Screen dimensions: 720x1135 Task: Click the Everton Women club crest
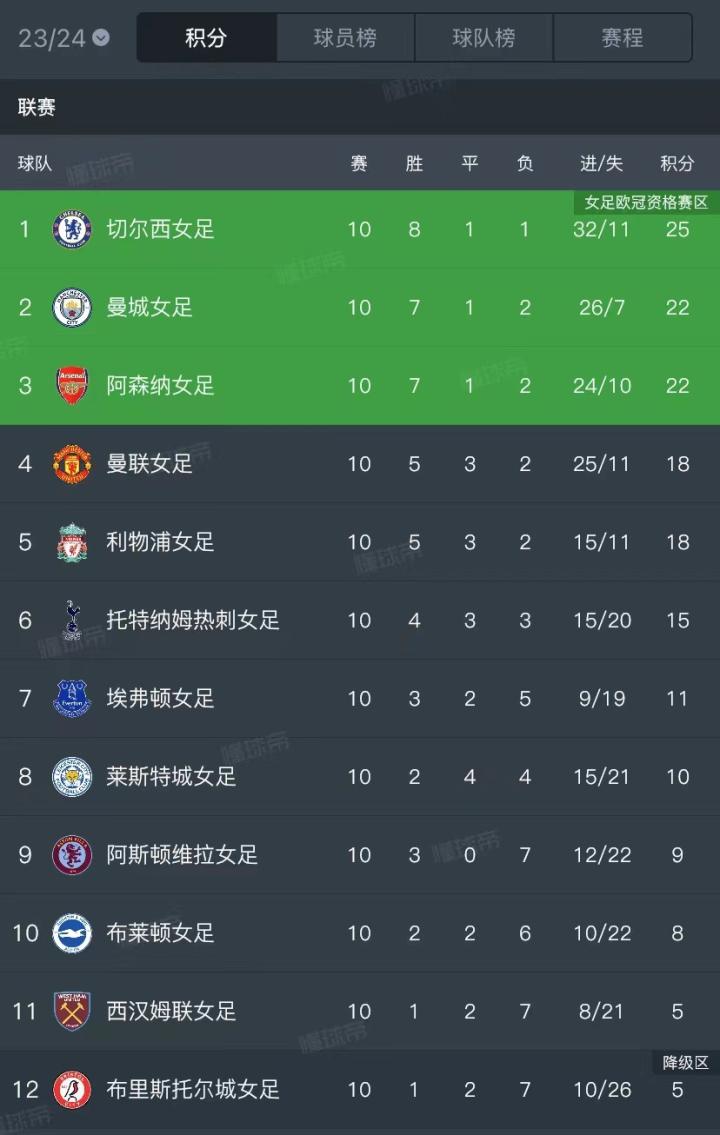point(72,698)
